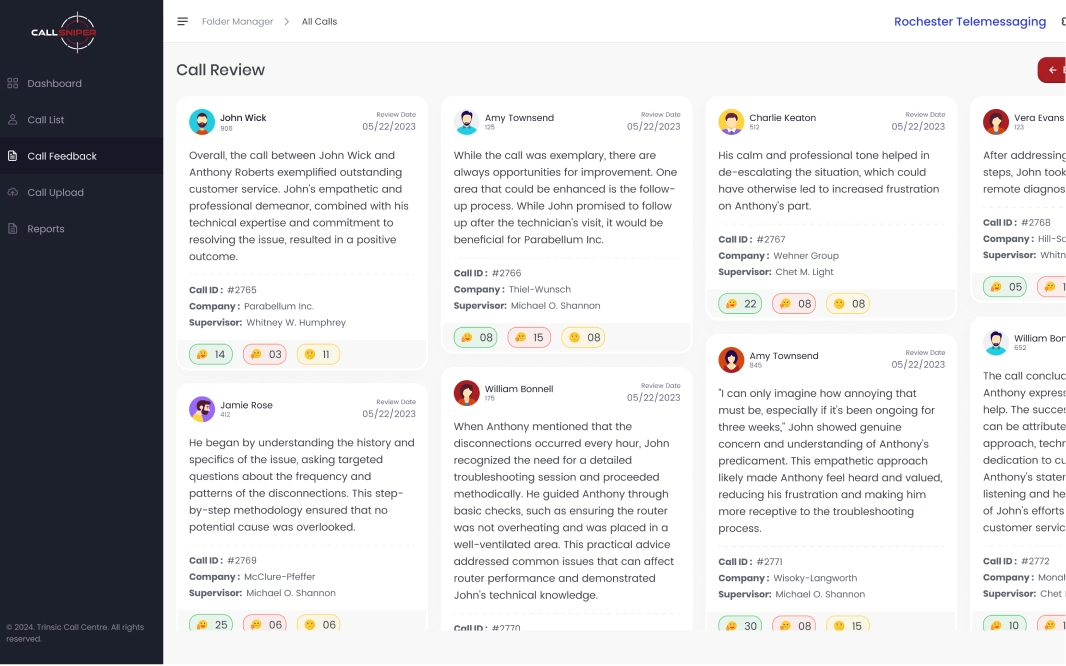Select the red 15 reaction badge

pyautogui.click(x=529, y=338)
